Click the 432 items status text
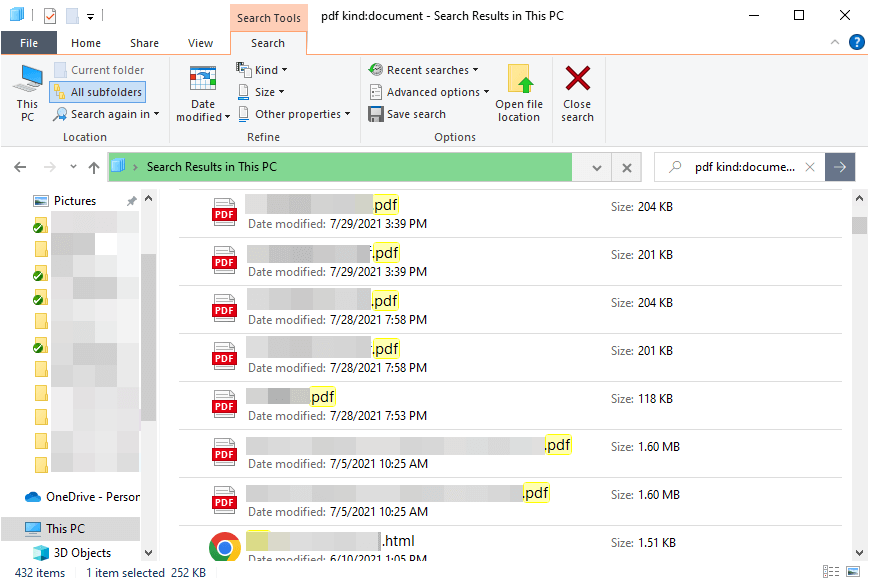 pyautogui.click(x=40, y=573)
